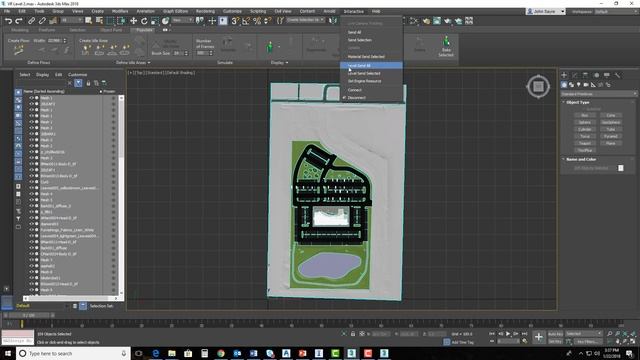Hide the Curb object via eye icon
This screenshot has height=360, width=640.
(x=31, y=182)
